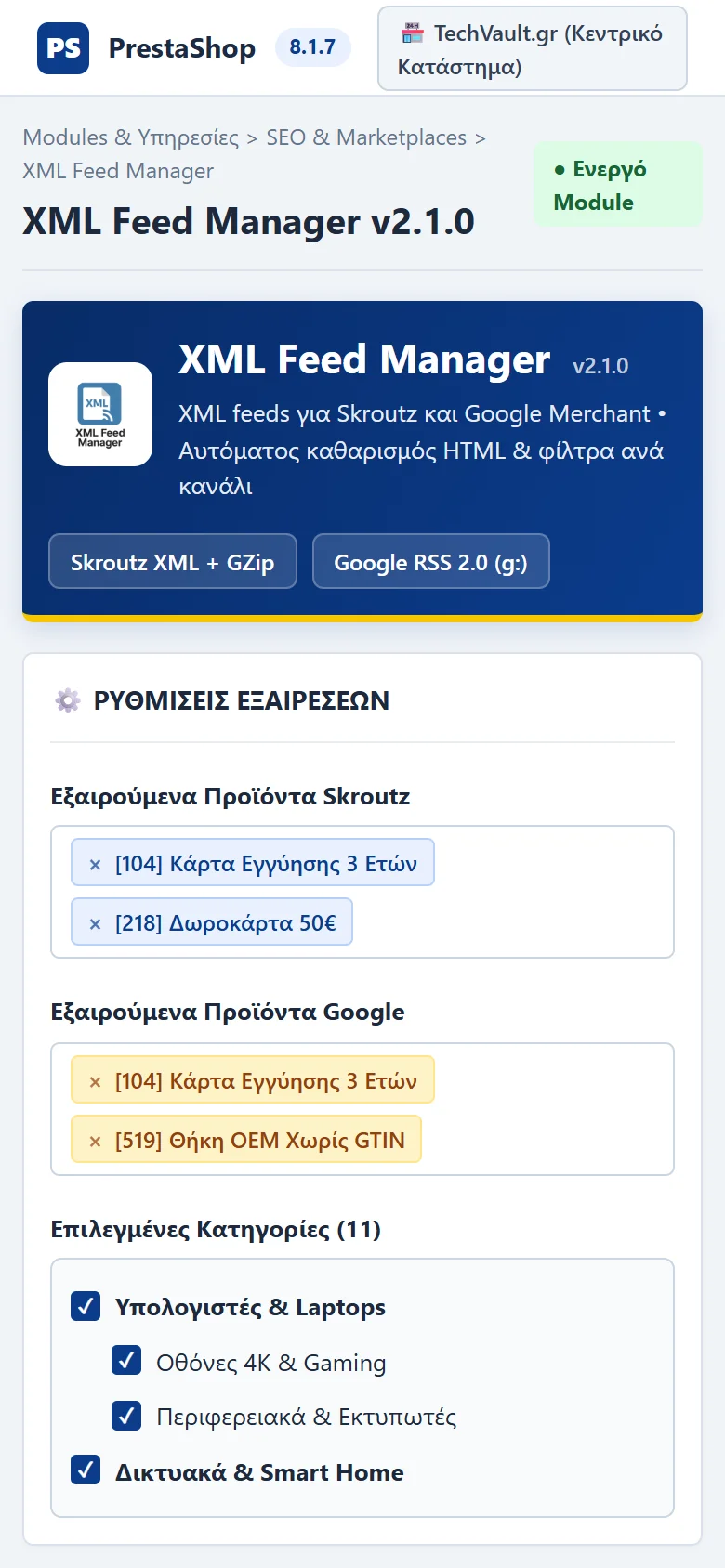Go to SEO & Marketplaces breadcrumb
The height and width of the screenshot is (1568, 725).
point(366,137)
